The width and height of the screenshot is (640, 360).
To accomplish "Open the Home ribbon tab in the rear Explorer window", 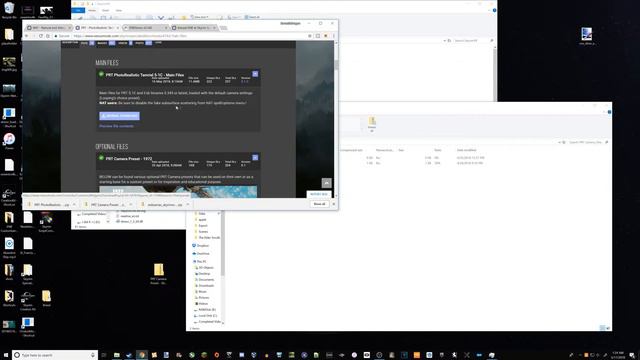I will pyautogui.click(x=92, y=10).
